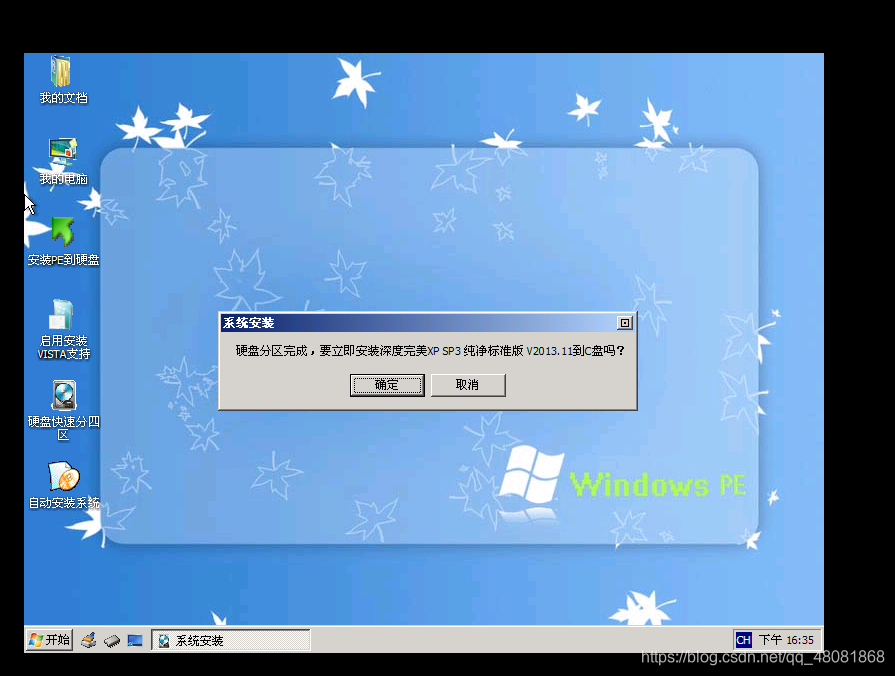Select the 系统安装 taskbar button

point(231,640)
